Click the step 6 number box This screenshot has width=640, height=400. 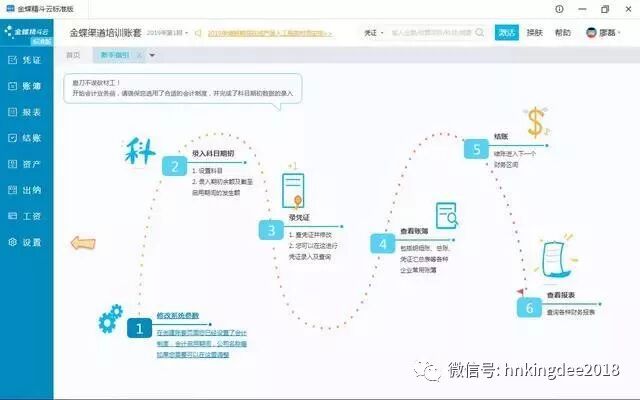pyautogui.click(x=529, y=307)
